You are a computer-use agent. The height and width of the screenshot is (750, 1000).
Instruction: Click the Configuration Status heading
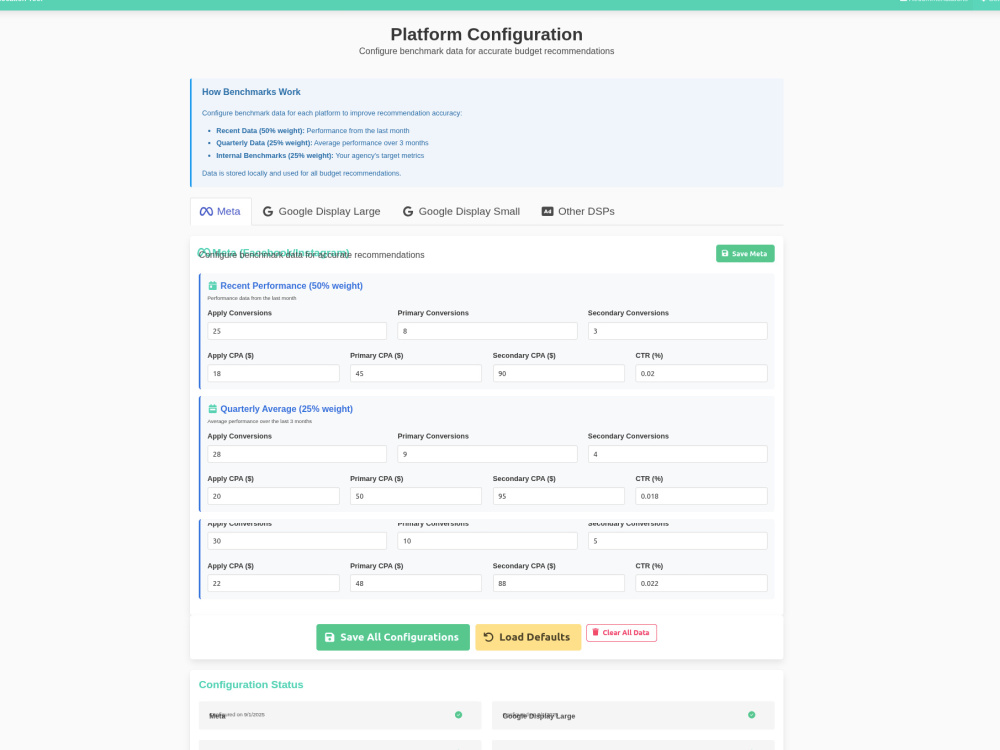click(251, 684)
